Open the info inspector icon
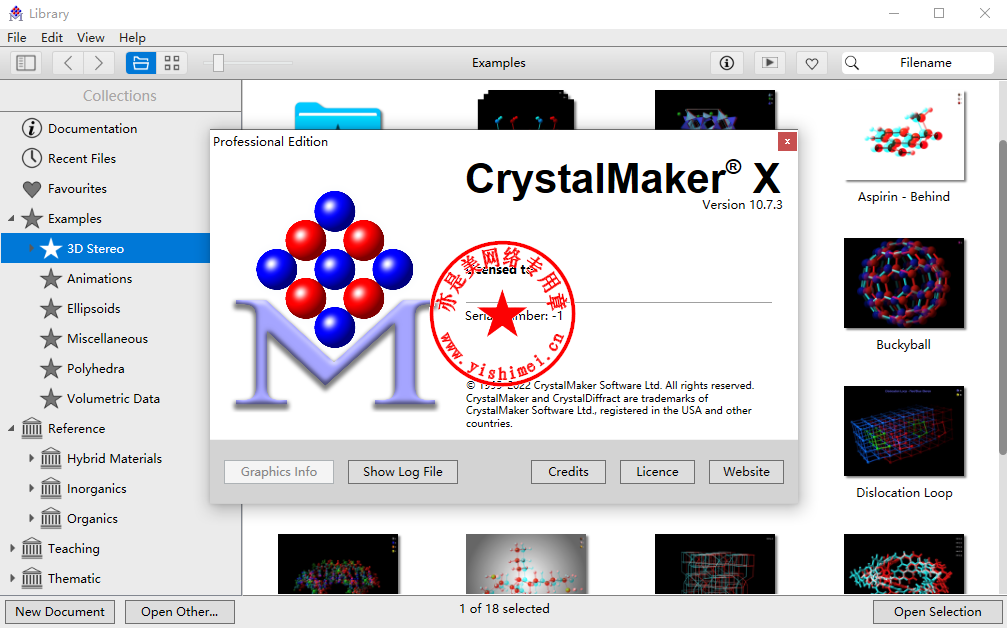This screenshot has height=628, width=1007. coord(726,63)
